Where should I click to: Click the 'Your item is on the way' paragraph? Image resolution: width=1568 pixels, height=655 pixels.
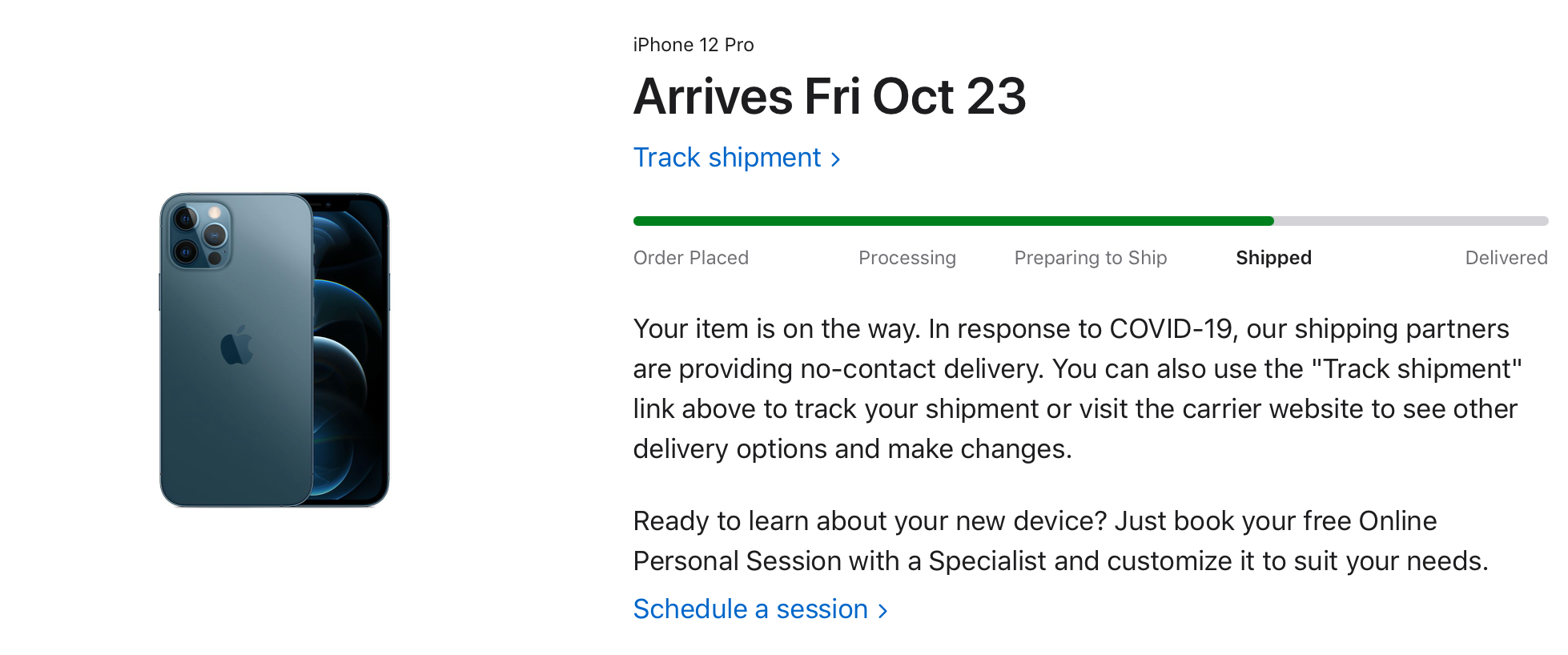(1073, 388)
